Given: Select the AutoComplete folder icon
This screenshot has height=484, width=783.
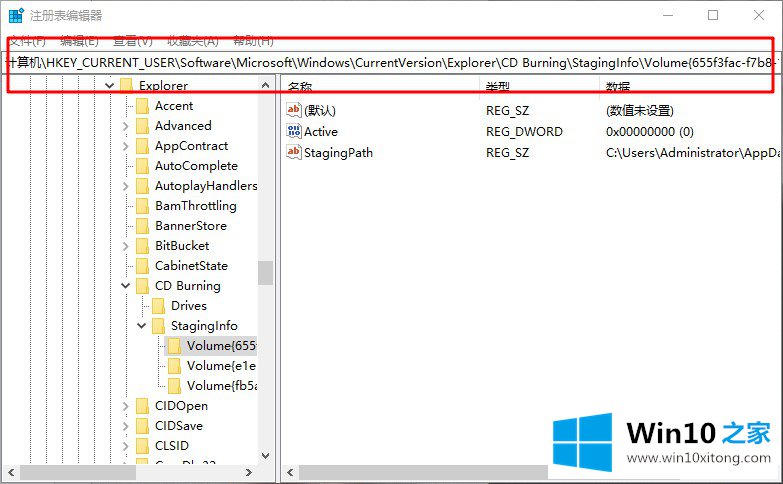Looking at the screenshot, I should click(x=143, y=166).
